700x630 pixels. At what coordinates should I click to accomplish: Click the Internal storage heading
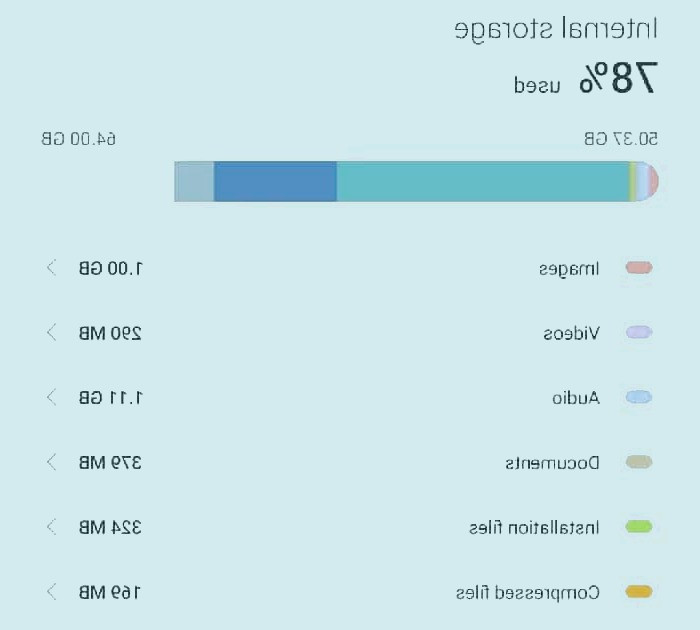(x=556, y=28)
